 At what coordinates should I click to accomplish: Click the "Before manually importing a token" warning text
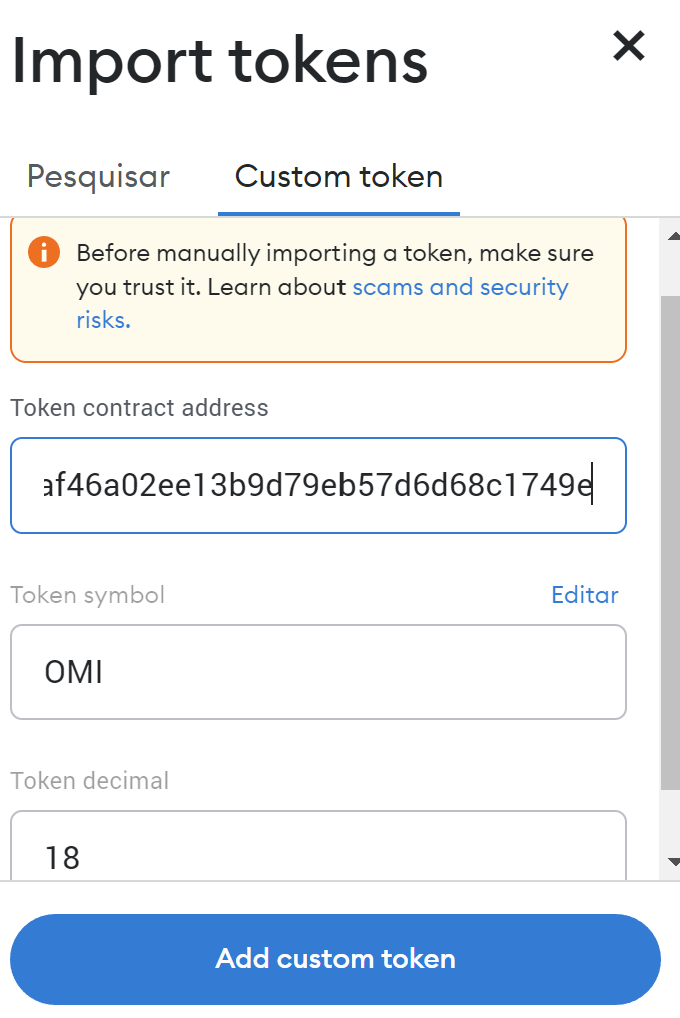[335, 253]
